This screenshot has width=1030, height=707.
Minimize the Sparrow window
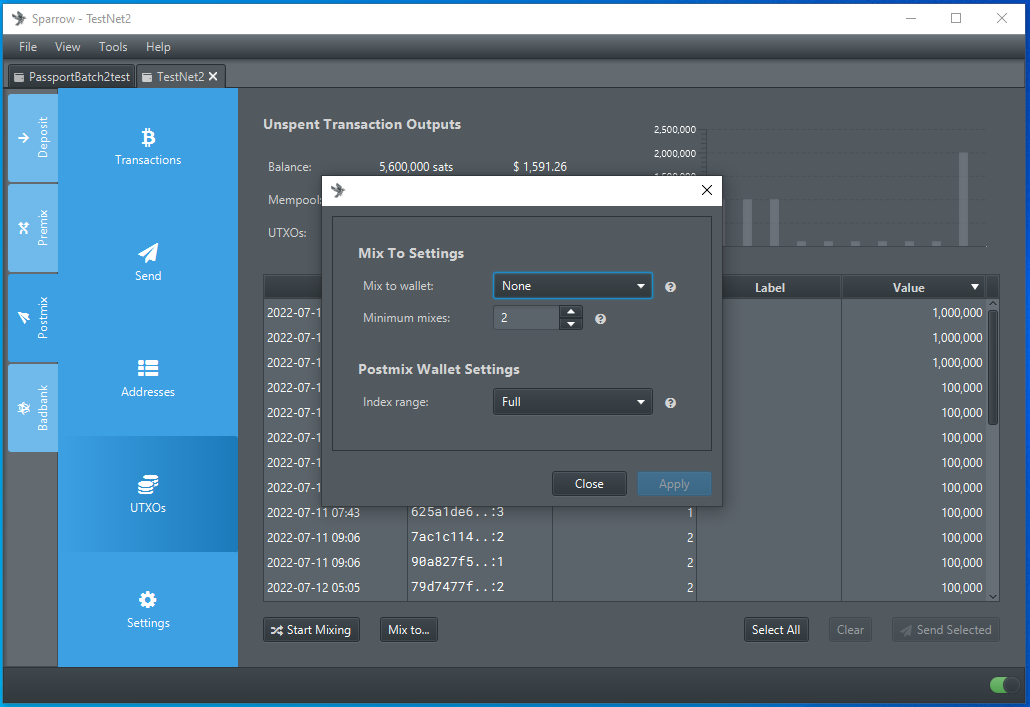910,18
